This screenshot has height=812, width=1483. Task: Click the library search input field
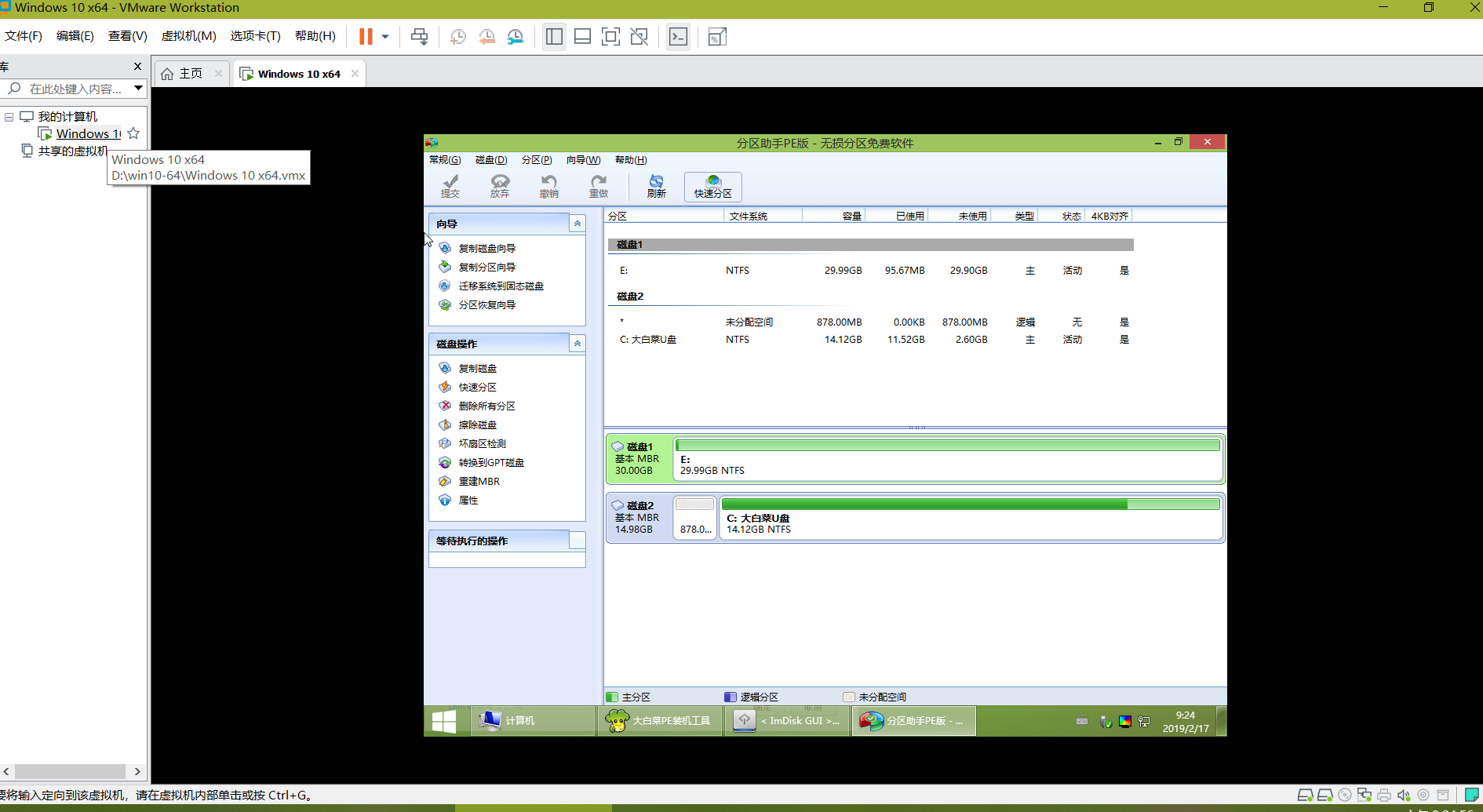(x=75, y=89)
